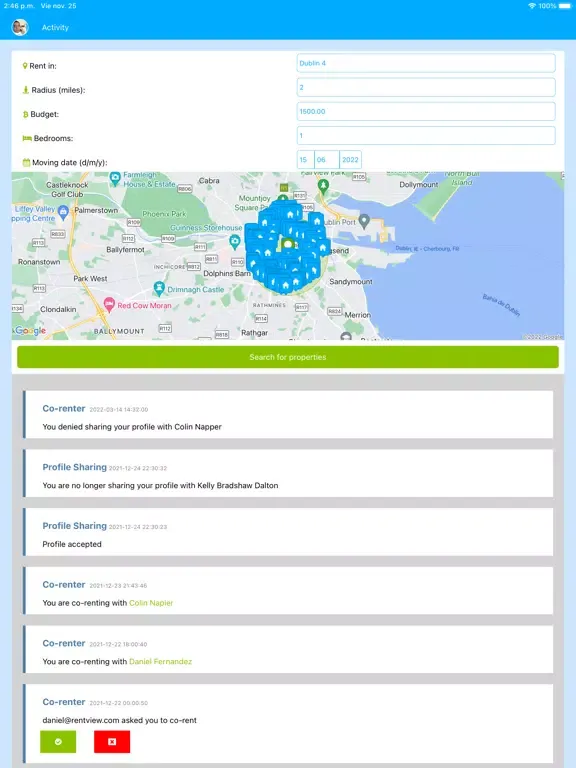The width and height of the screenshot is (576, 768).
Task: Select the Profile accepted activity entry
Action: [288, 532]
